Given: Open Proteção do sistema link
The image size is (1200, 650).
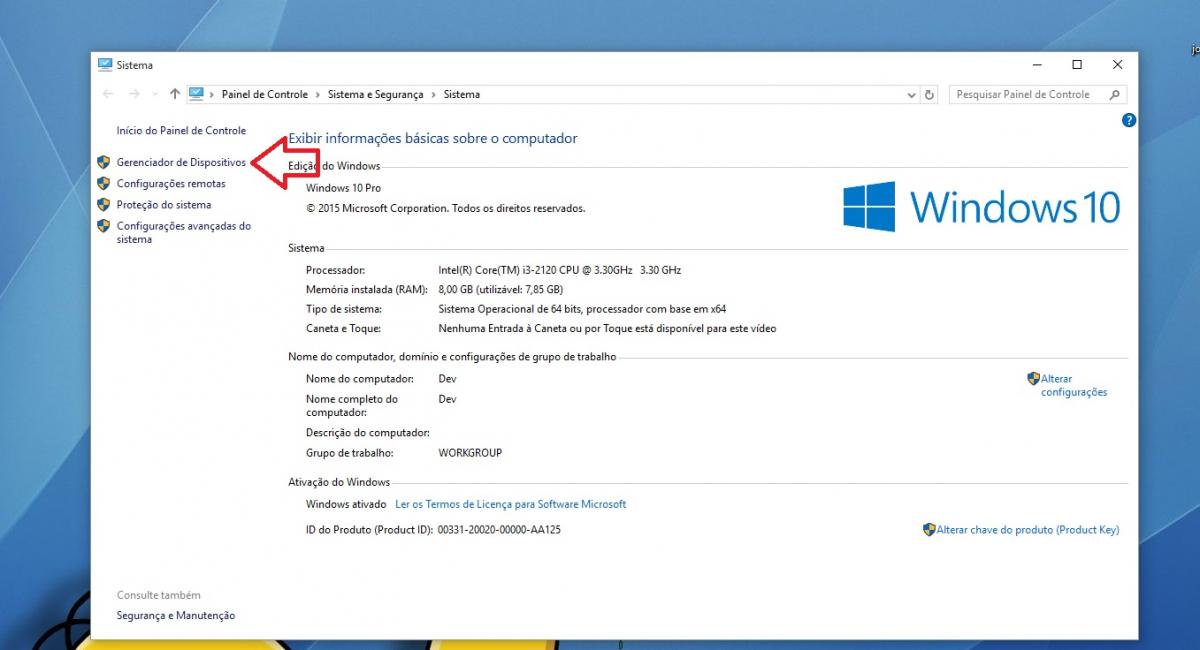Looking at the screenshot, I should tap(164, 205).
